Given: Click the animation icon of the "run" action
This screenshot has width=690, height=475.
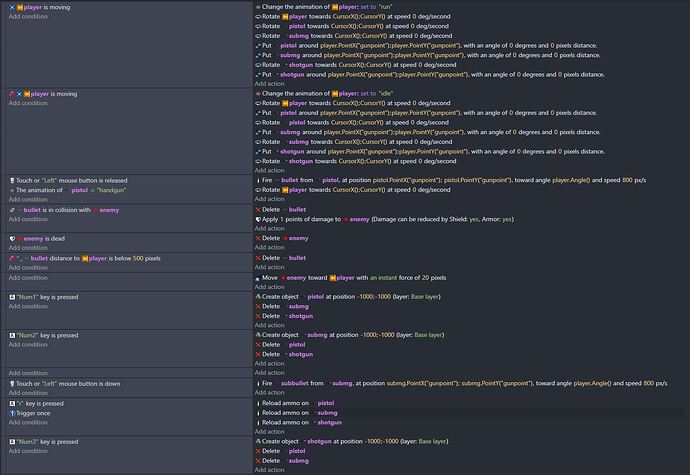Looking at the screenshot, I should point(258,8).
